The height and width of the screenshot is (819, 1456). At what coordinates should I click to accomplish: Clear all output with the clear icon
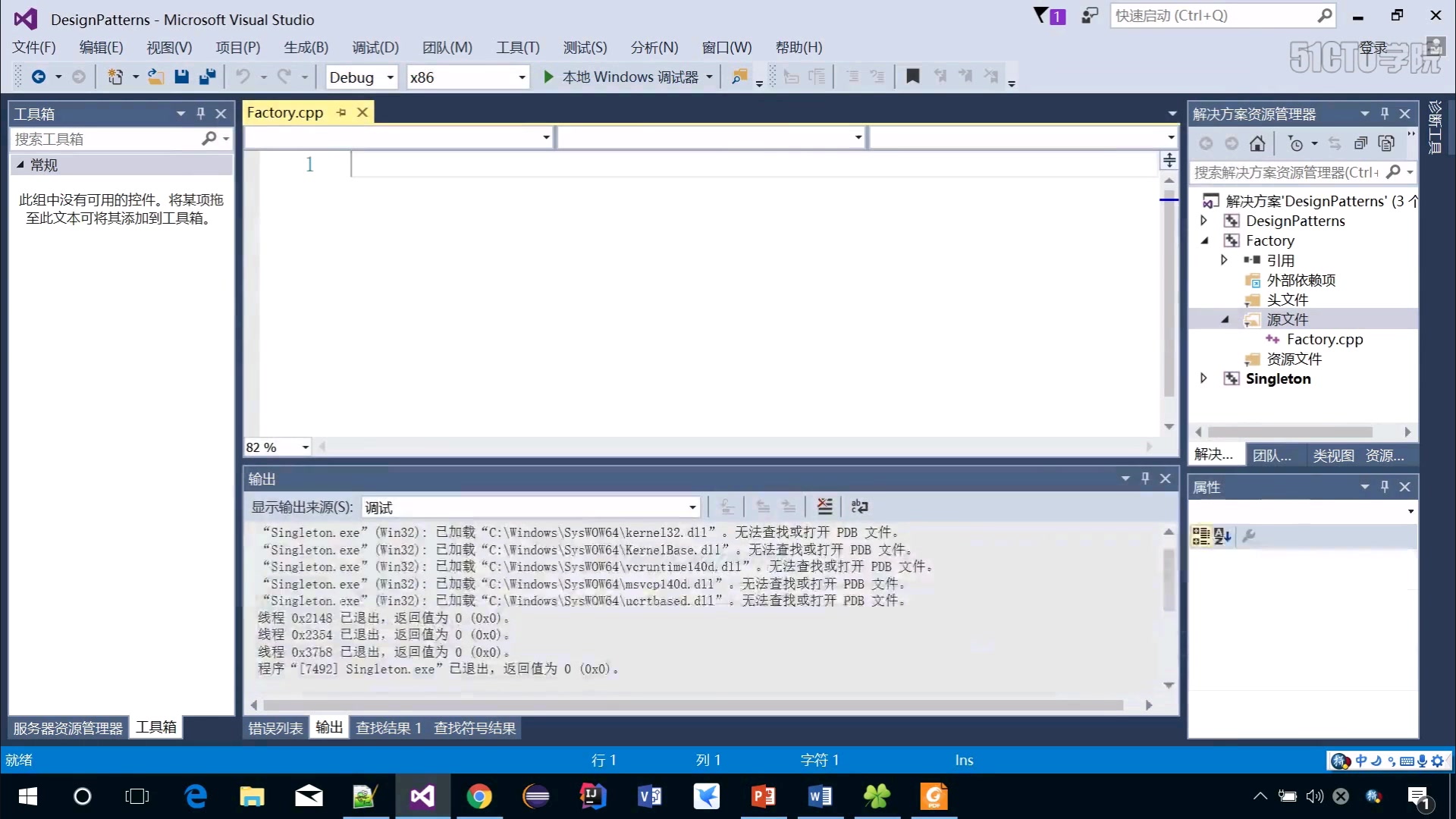[x=825, y=507]
